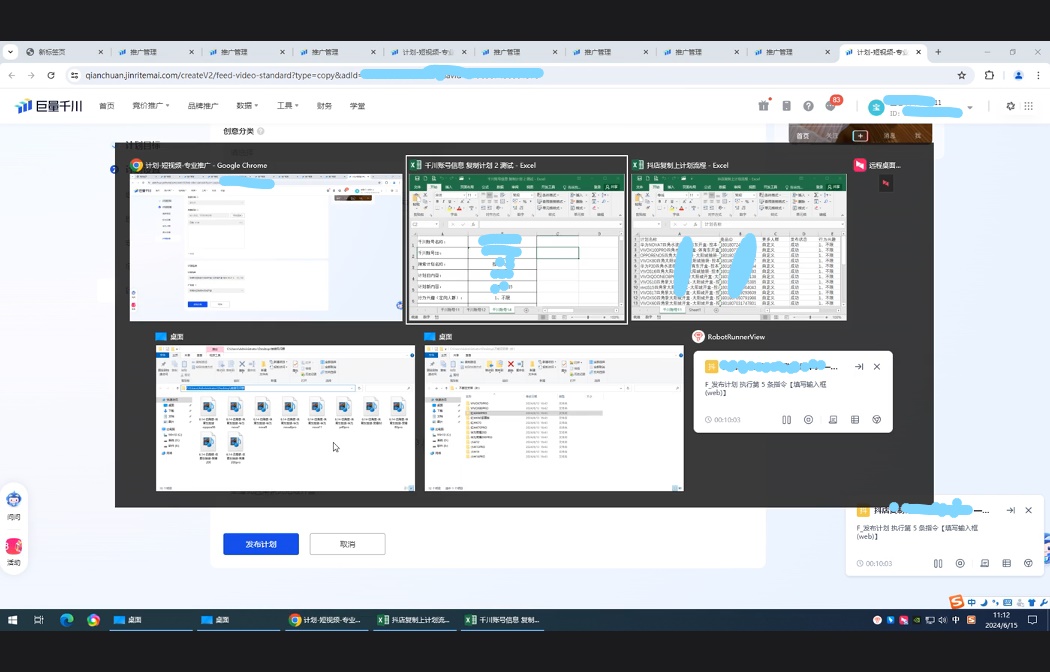The width and height of the screenshot is (1050, 672).
Task: Expand the account dropdown arrow beside ID
Action: point(970,107)
